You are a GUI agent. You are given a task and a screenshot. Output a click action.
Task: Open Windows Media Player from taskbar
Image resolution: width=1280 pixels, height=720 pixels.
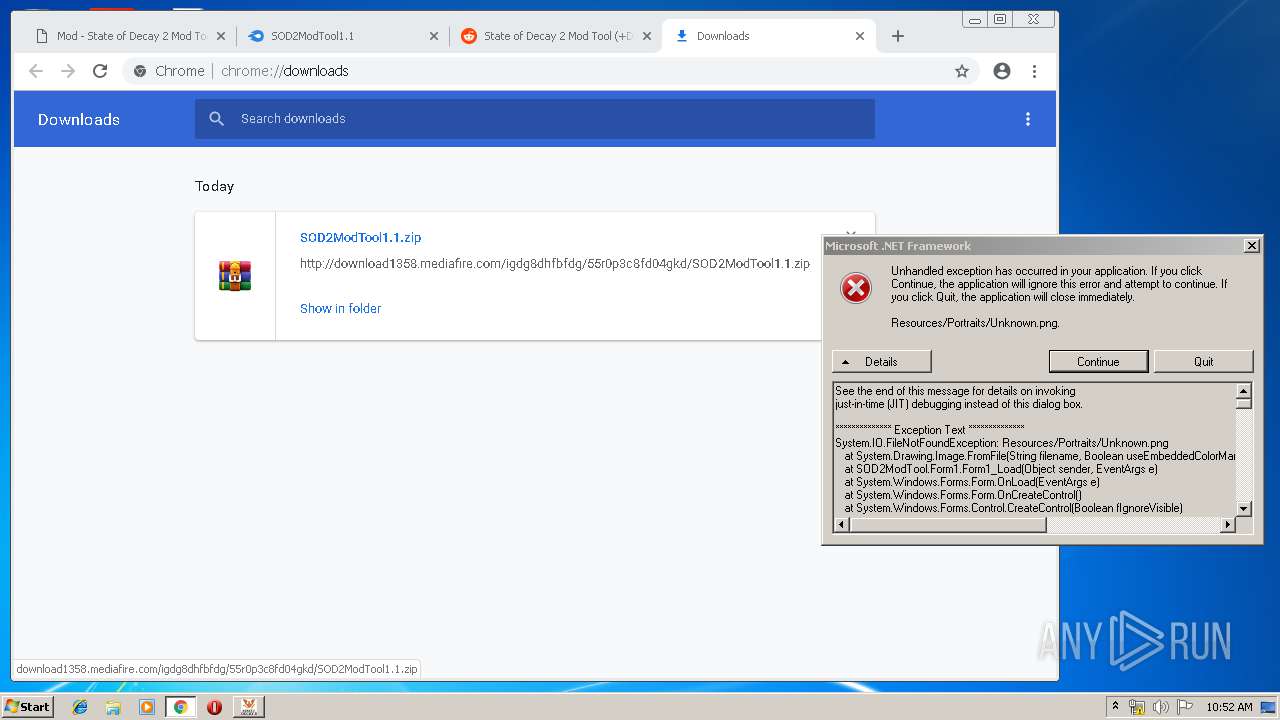147,707
